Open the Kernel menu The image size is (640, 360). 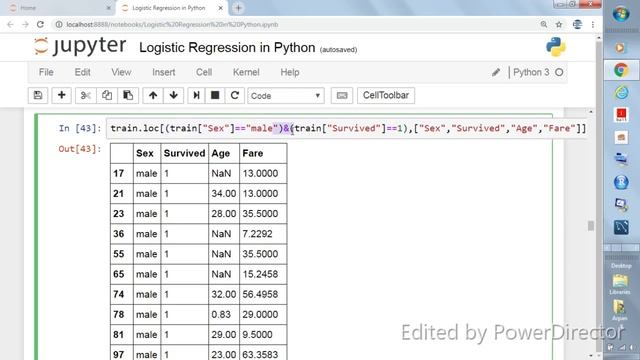pos(246,72)
